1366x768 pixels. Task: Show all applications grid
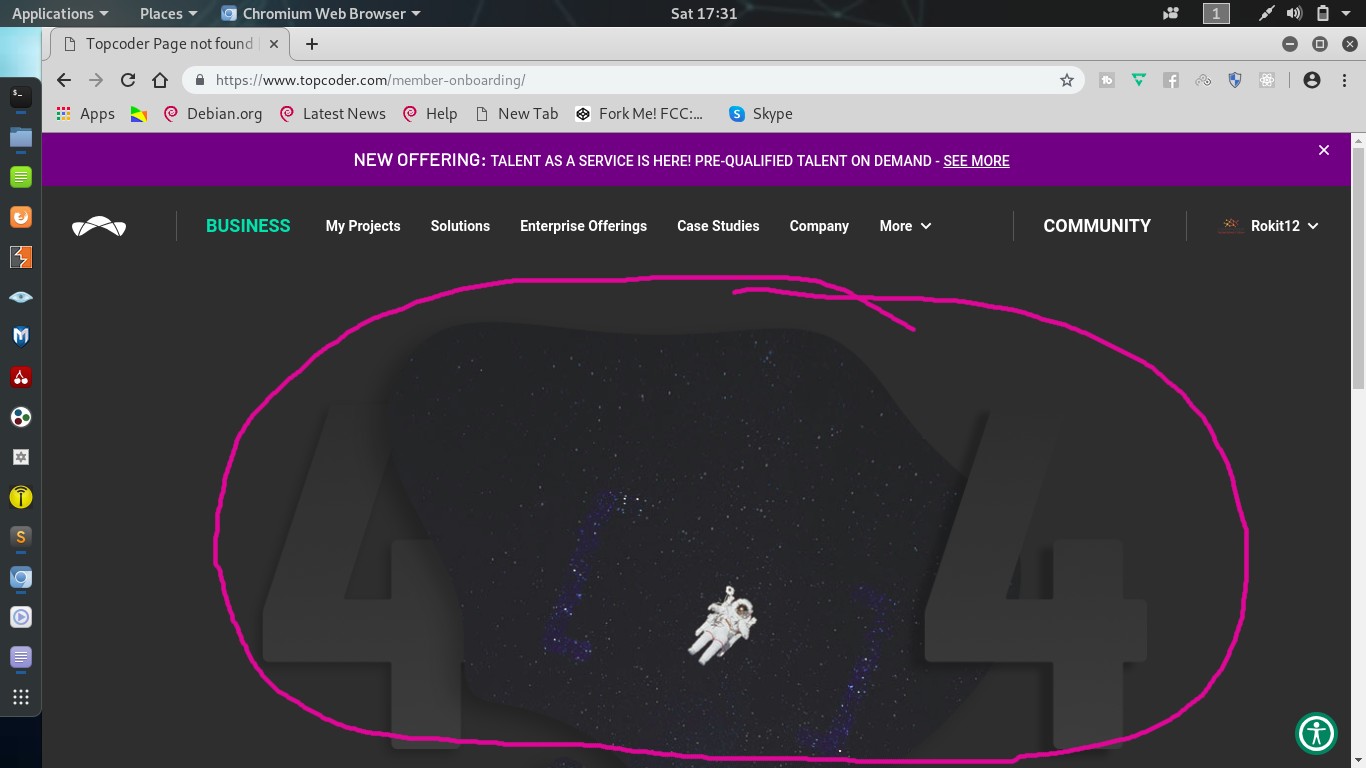[21, 697]
